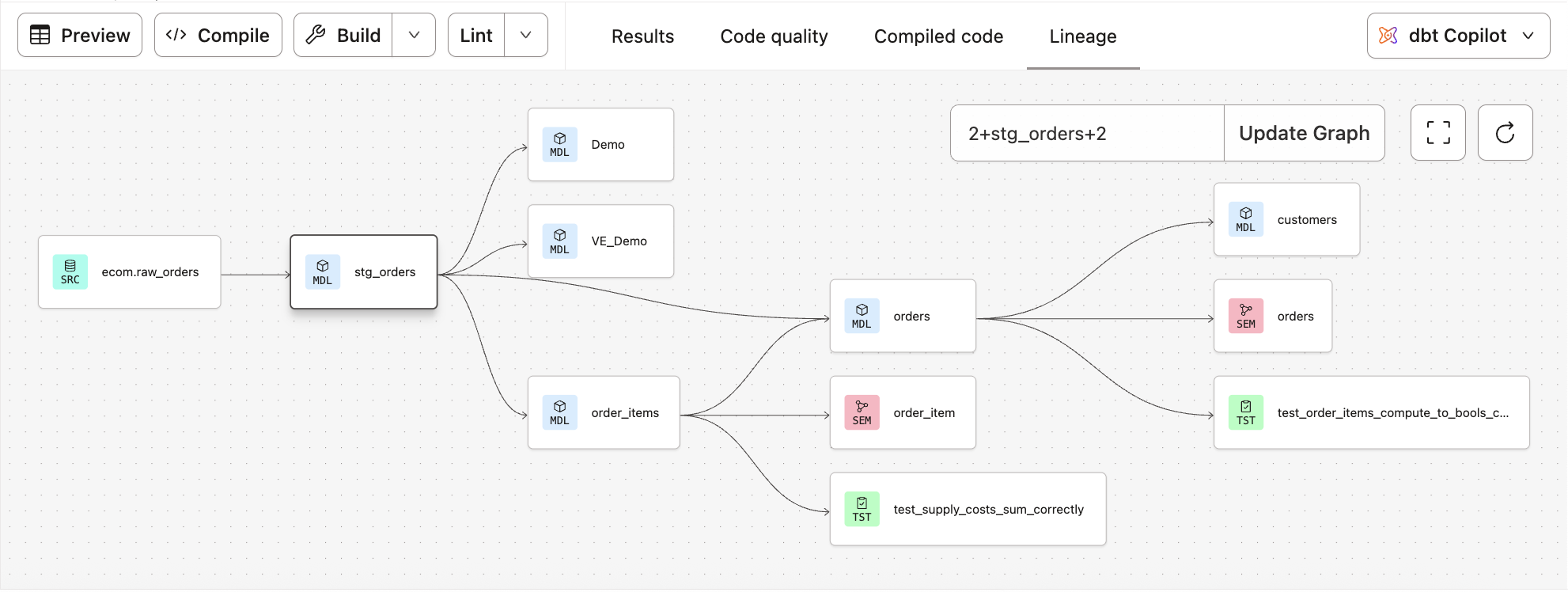Click the MDL icon on customers node
The height and width of the screenshot is (592, 1568).
(1245, 220)
